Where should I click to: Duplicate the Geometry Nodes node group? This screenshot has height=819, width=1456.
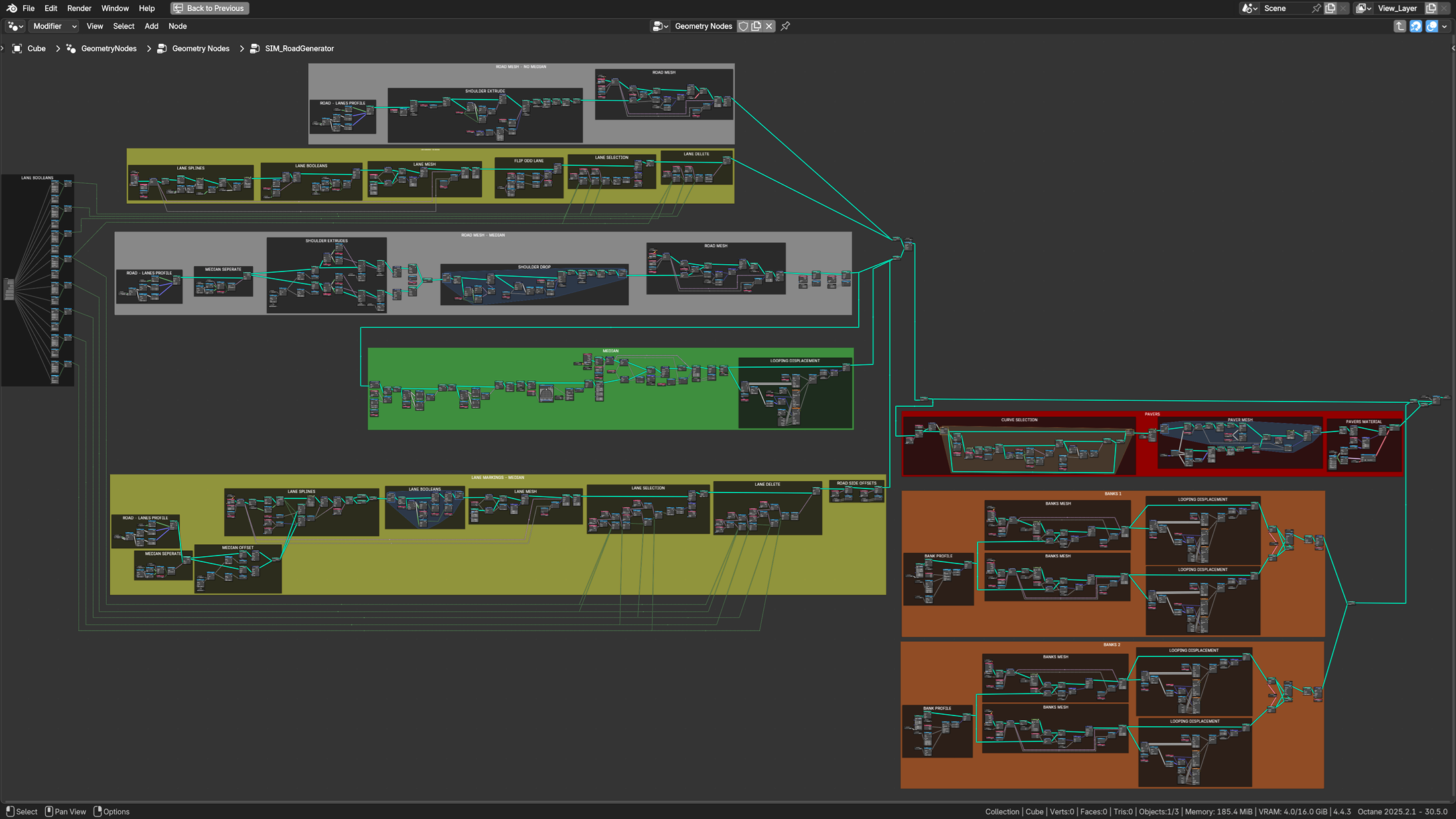pyautogui.click(x=756, y=27)
